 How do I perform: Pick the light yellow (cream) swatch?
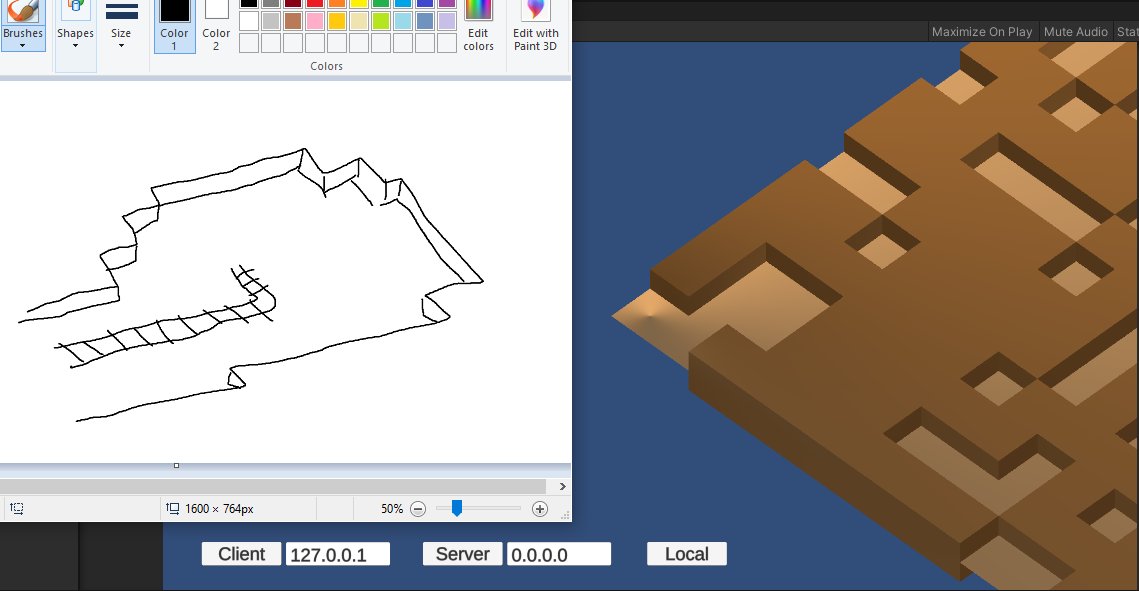point(359,21)
